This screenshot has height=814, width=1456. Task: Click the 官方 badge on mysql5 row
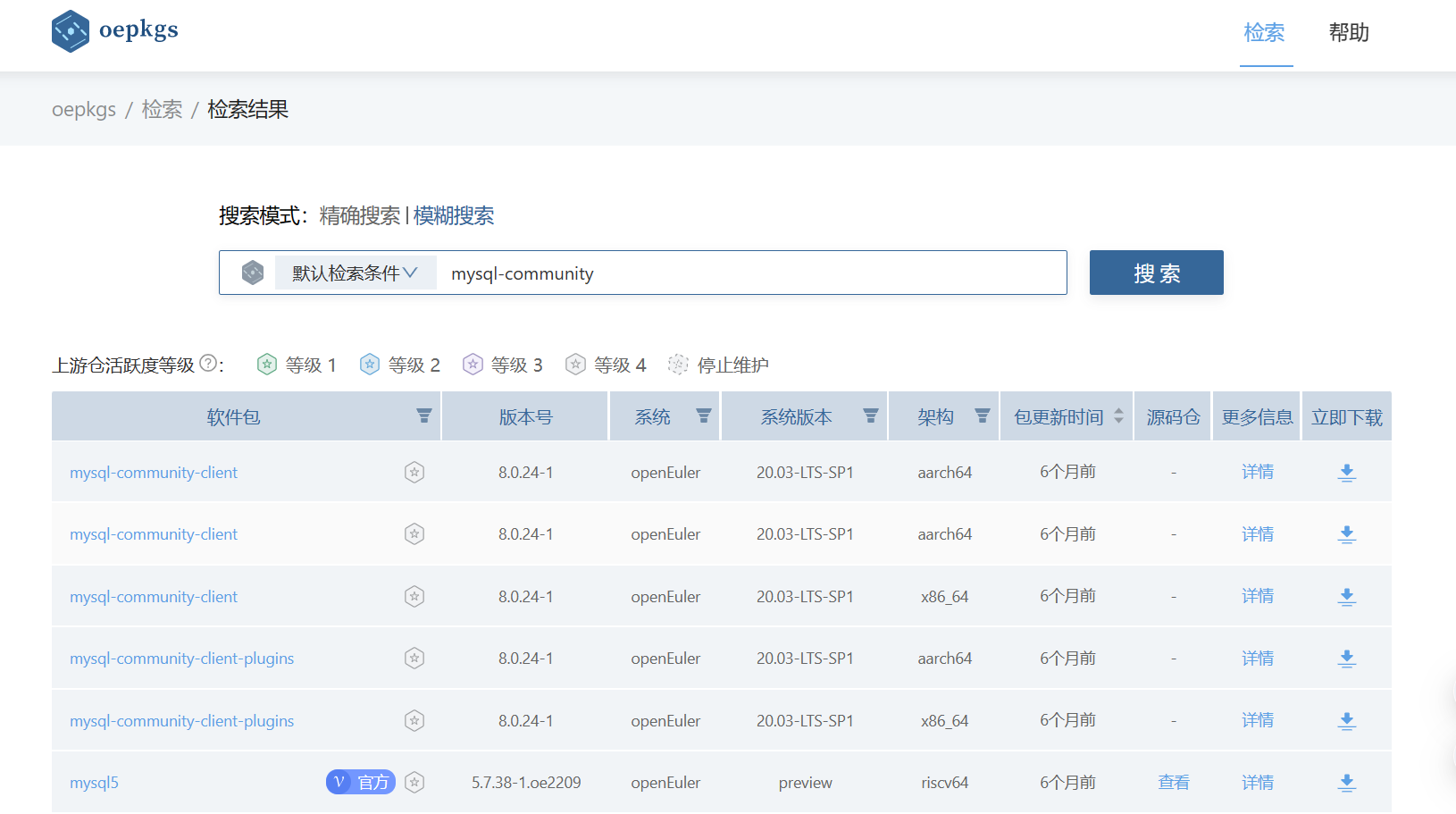coord(361,783)
